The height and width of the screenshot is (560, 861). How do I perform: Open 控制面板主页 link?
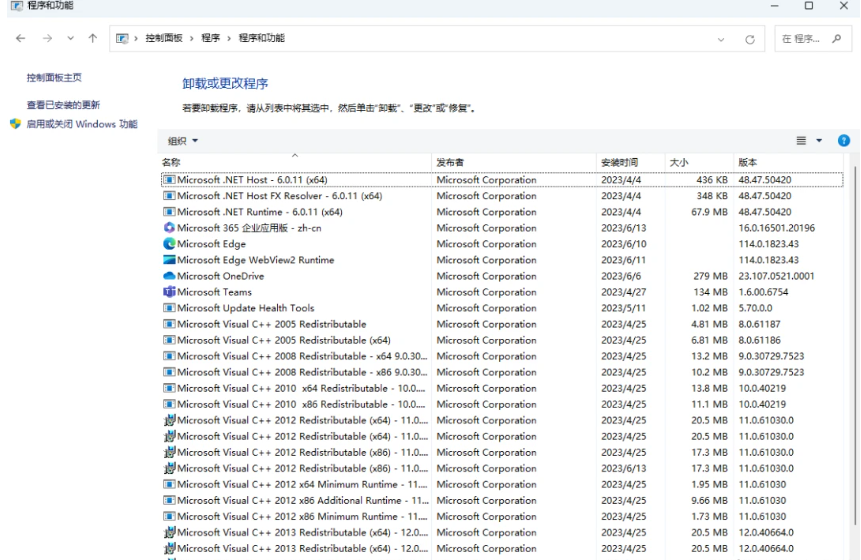click(x=54, y=77)
